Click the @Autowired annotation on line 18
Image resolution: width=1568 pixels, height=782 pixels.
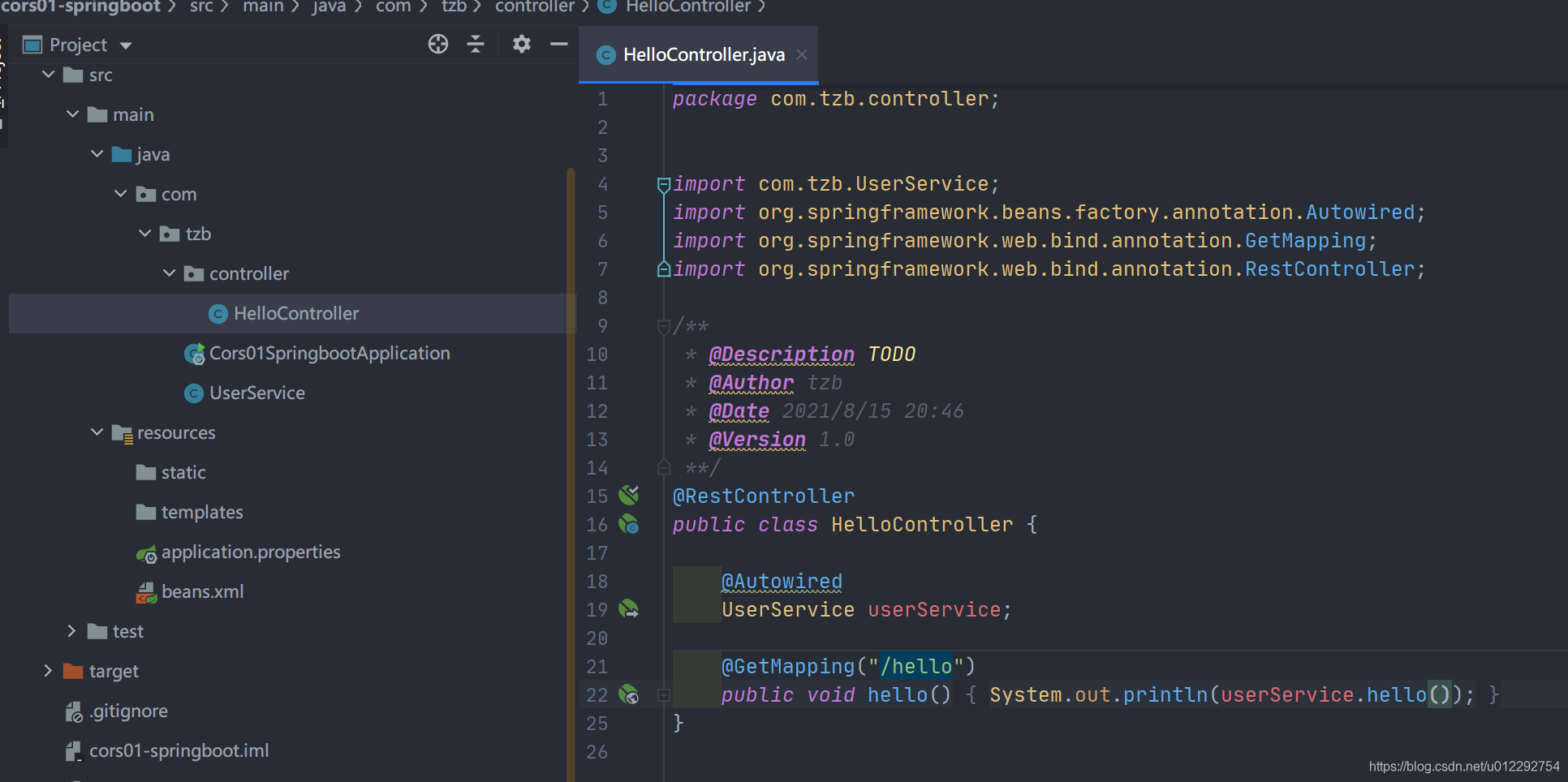click(782, 582)
